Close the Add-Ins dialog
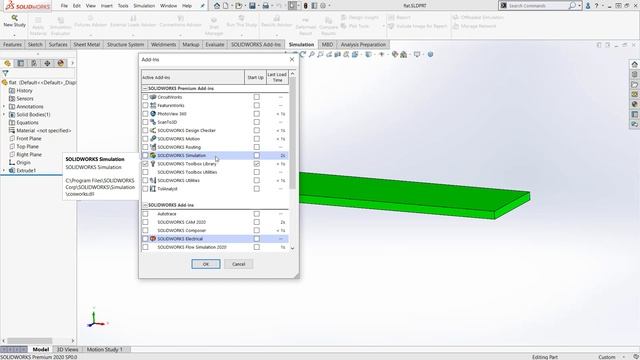Viewport: 640px width, 360px height. pyautogui.click(x=292, y=60)
